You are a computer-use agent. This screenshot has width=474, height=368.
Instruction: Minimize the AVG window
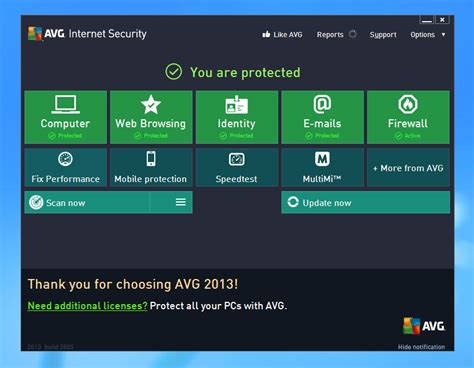(426, 20)
